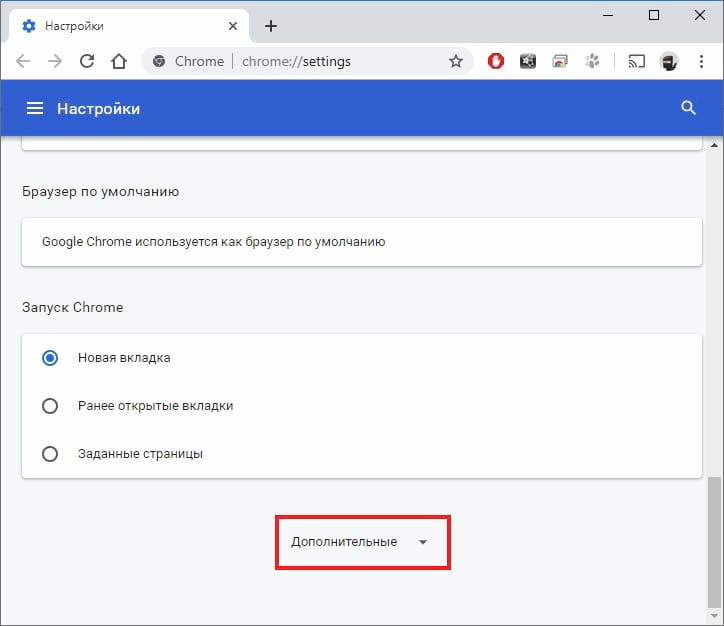724x626 pixels.
Task: Open the home page via house icon
Action: tap(119, 61)
